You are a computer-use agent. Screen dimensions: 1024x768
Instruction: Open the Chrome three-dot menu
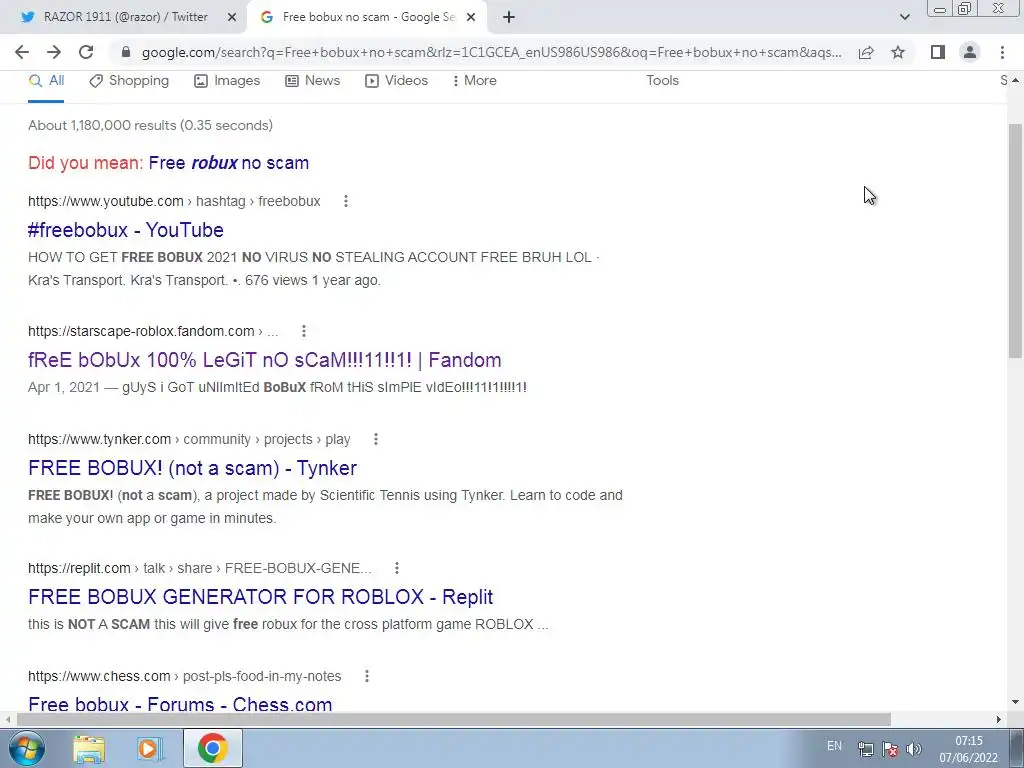click(1002, 52)
